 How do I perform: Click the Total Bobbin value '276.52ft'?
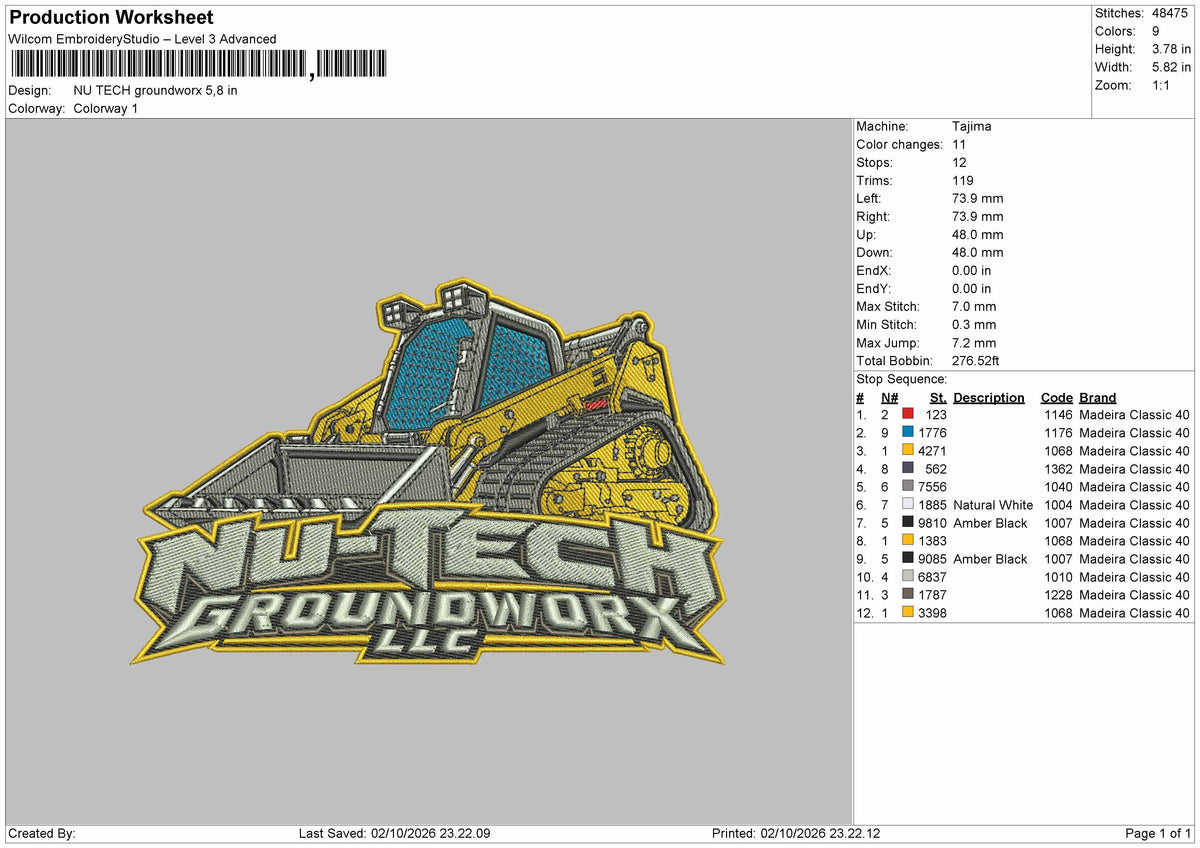(x=976, y=360)
